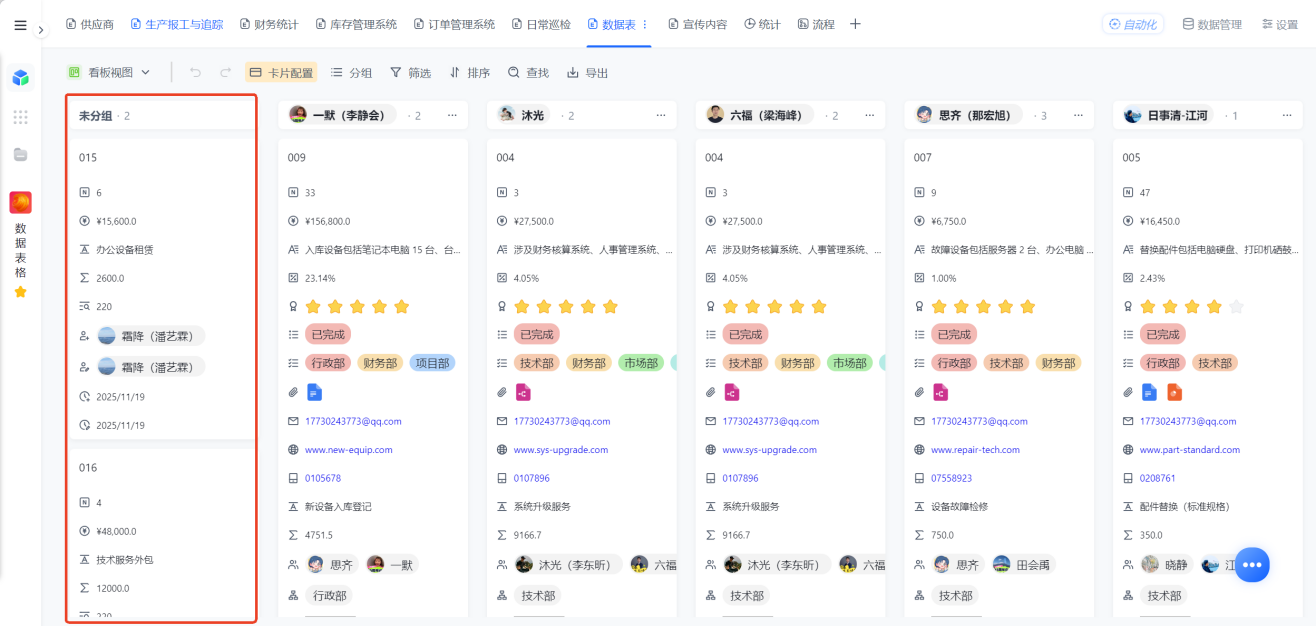Open more options beside 数据表 tab
The width and height of the screenshot is (1316, 626).
point(645,24)
